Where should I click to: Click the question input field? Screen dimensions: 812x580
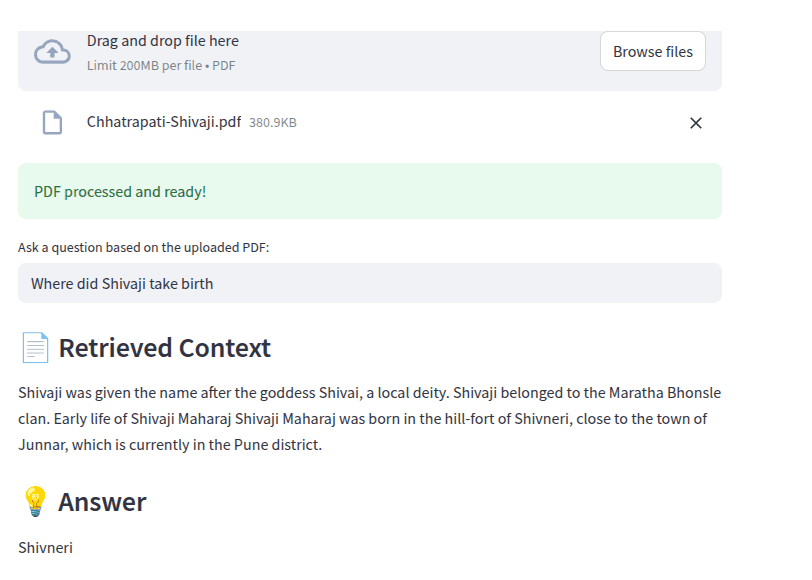(370, 283)
